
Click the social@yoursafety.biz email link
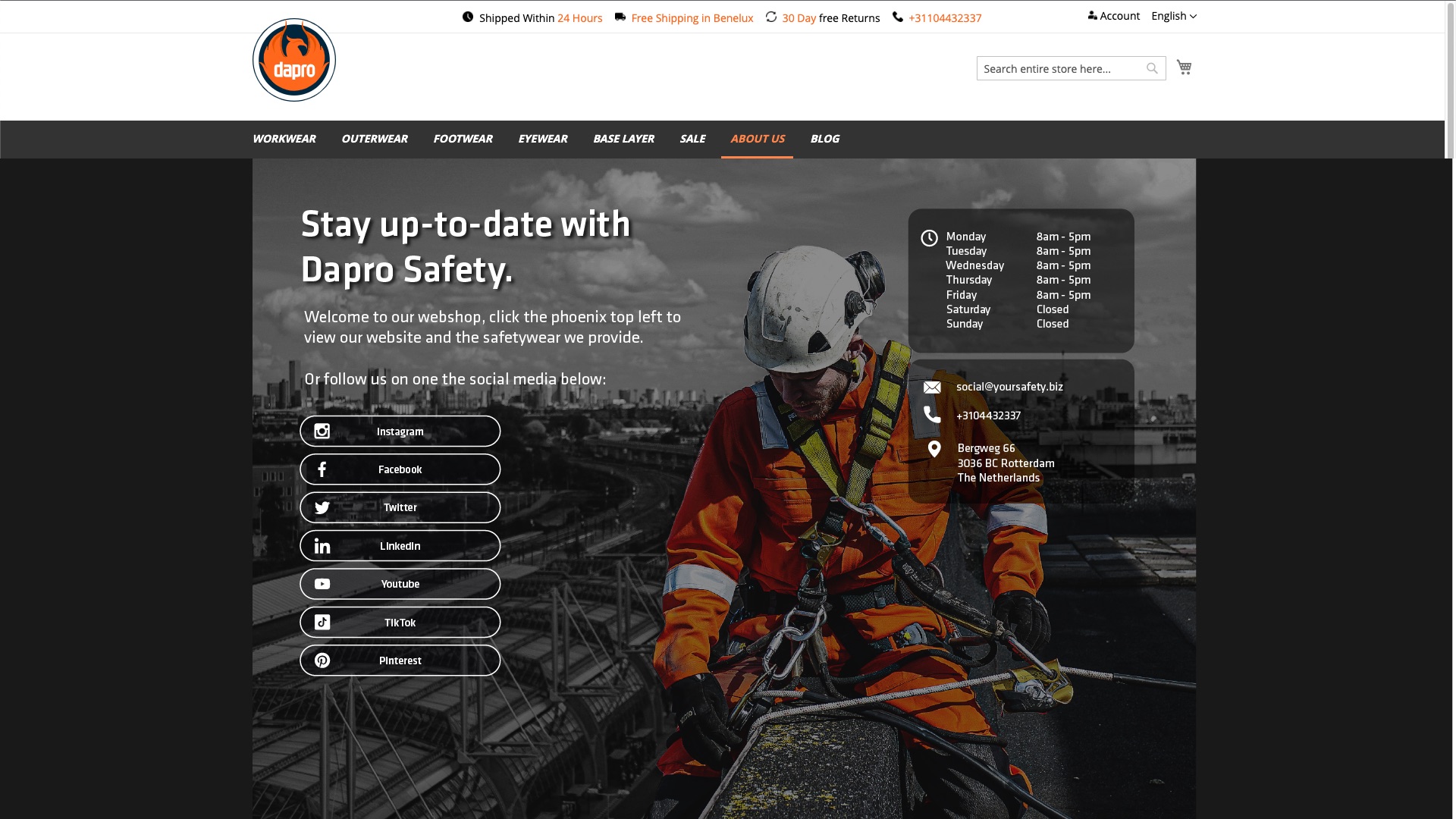click(x=1009, y=387)
